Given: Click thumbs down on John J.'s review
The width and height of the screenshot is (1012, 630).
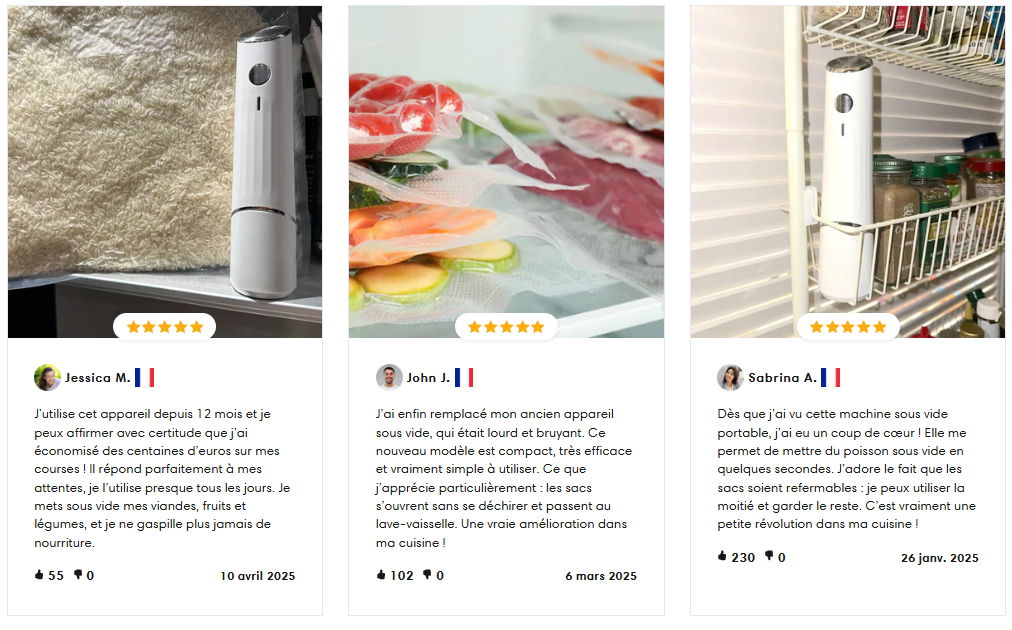Looking at the screenshot, I should click(427, 574).
